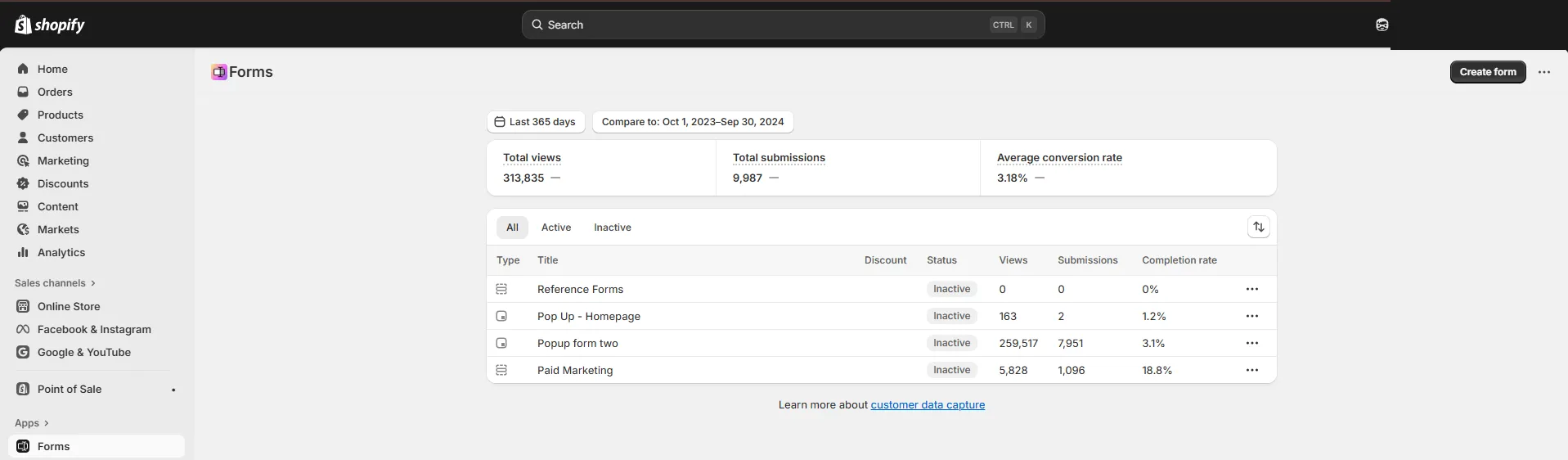Click the Markets globe icon
The image size is (1568, 460).
(x=23, y=229)
